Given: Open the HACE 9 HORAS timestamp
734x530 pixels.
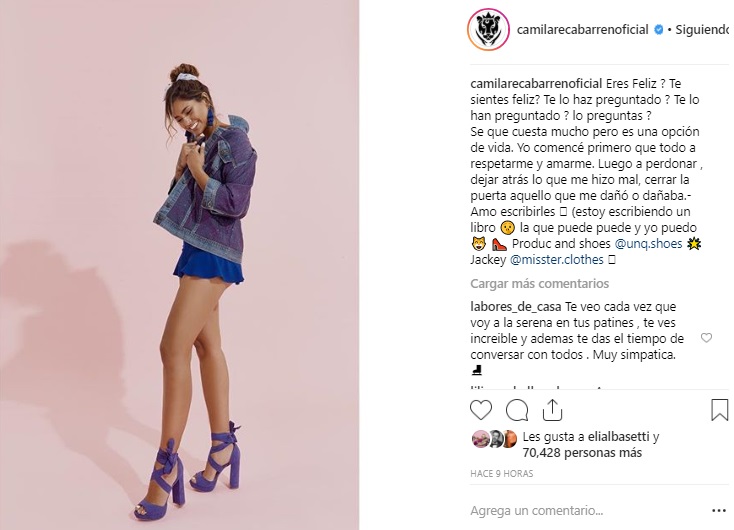Looking at the screenshot, I should coord(501,473).
